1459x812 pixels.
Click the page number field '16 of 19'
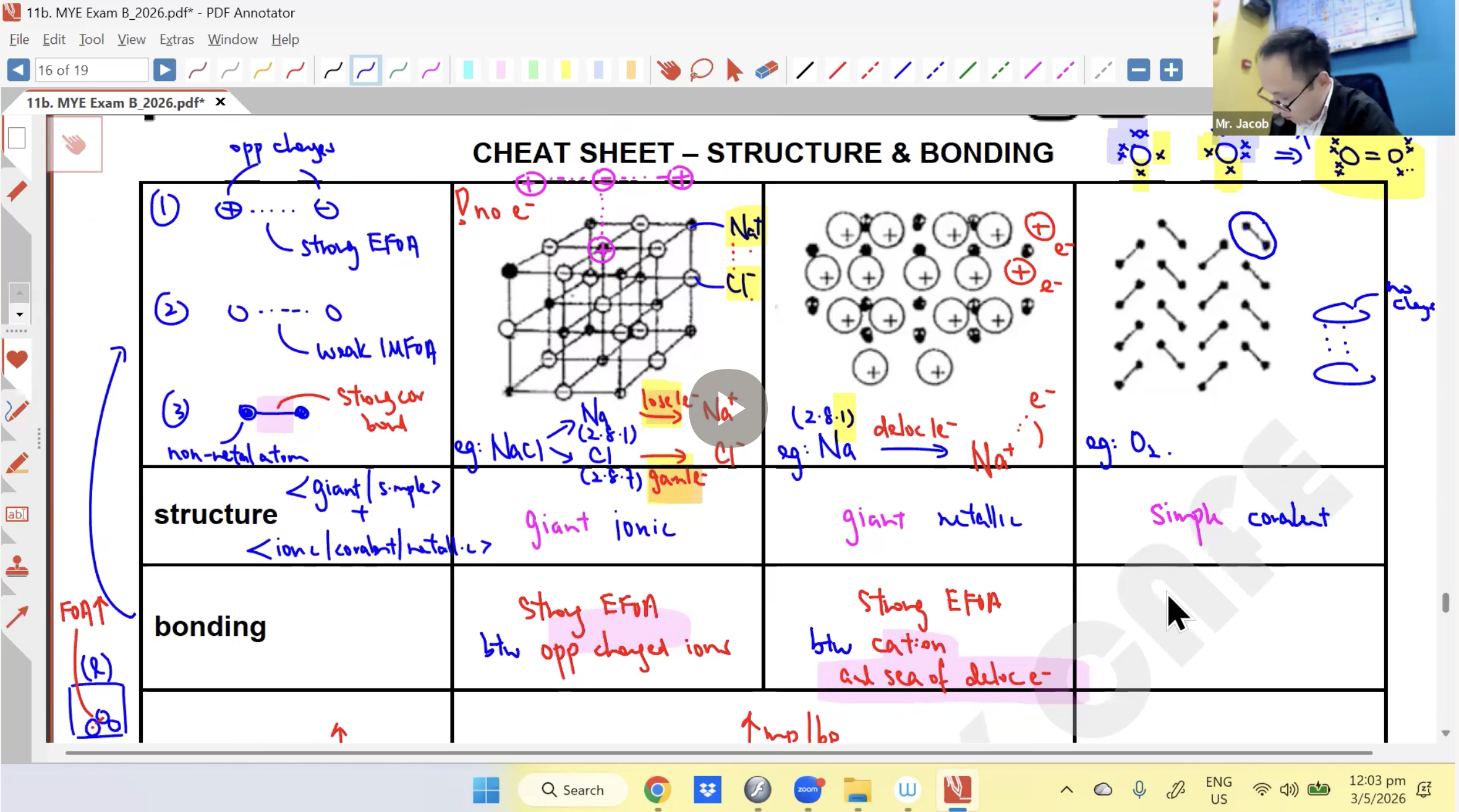tap(91, 70)
